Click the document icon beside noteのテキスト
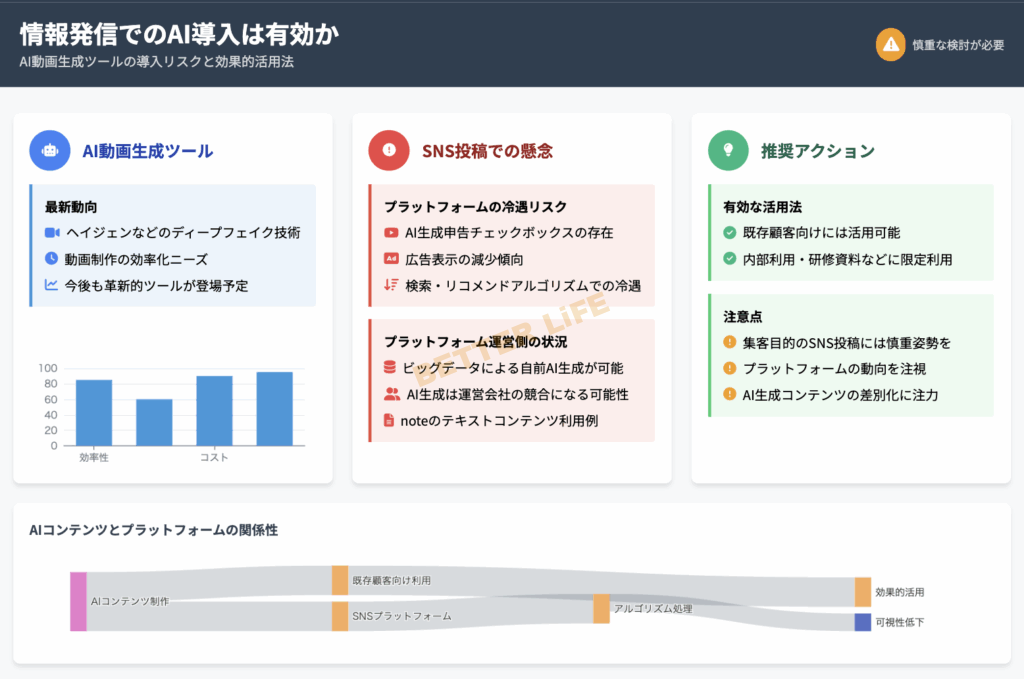The height and width of the screenshot is (679, 1024). (391, 421)
